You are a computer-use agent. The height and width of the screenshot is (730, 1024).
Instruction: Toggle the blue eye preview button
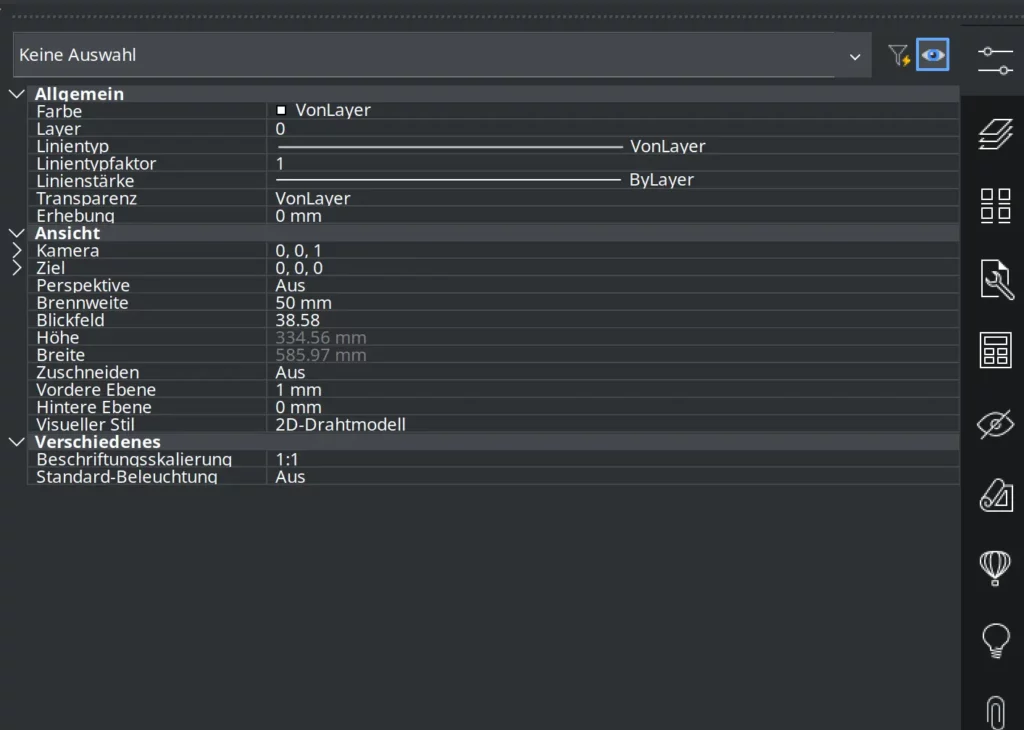pos(933,55)
